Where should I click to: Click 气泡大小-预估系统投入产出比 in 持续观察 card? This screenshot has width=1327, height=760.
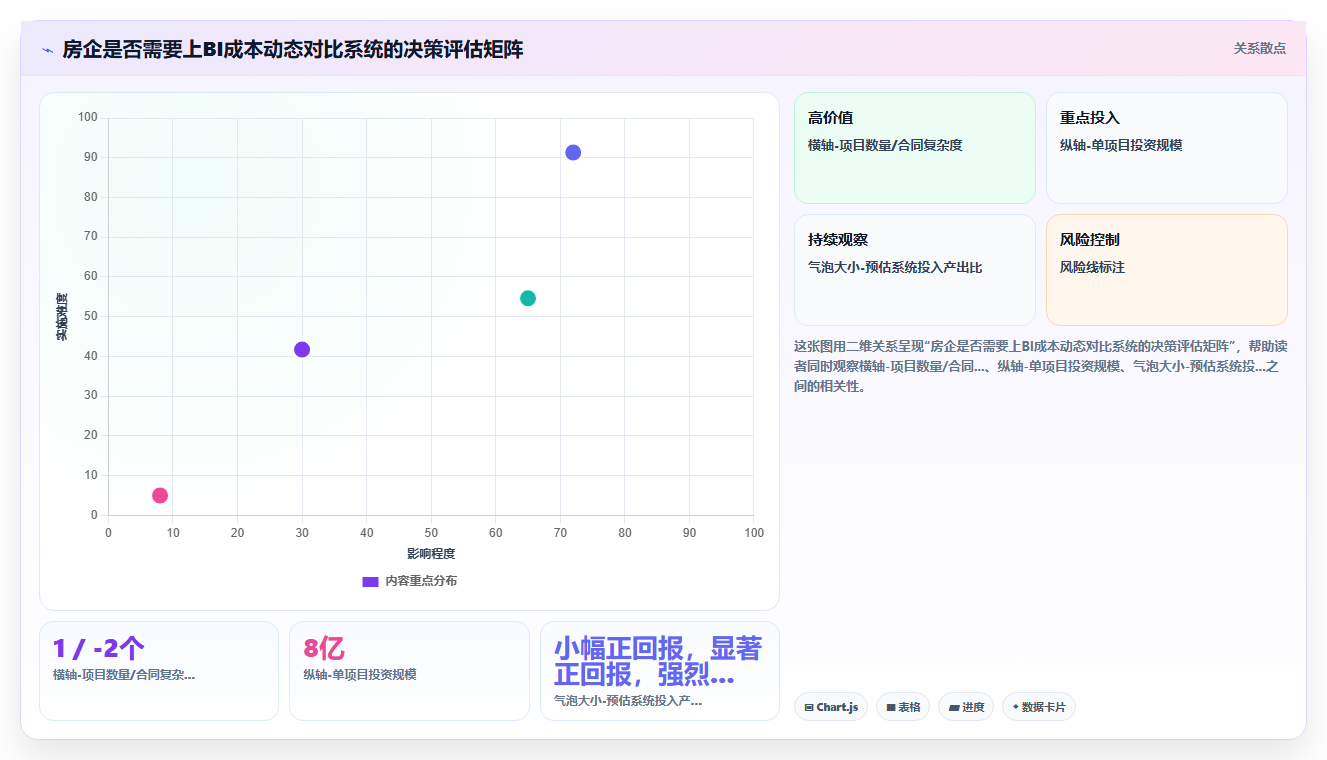(x=895, y=268)
